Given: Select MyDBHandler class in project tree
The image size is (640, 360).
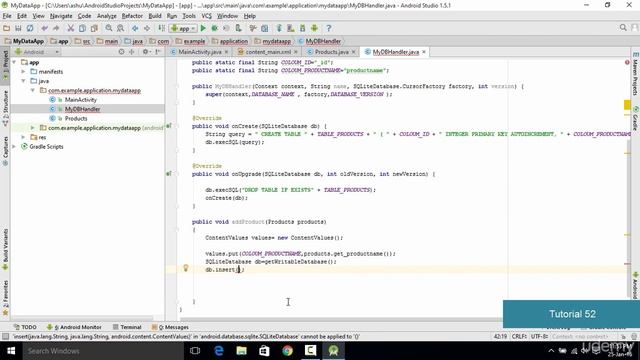Looking at the screenshot, I should click(x=82, y=109).
